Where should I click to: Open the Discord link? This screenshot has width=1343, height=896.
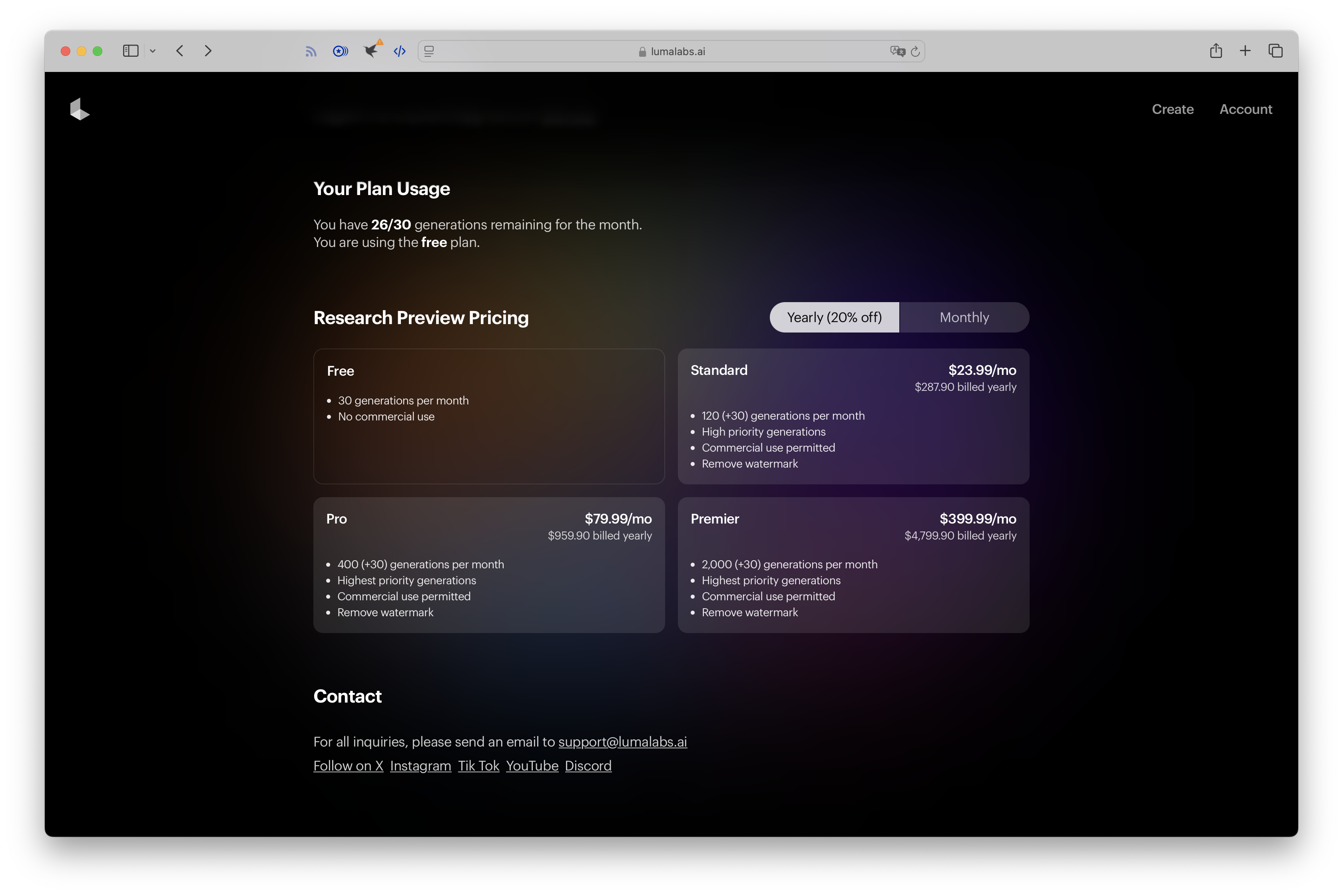588,766
